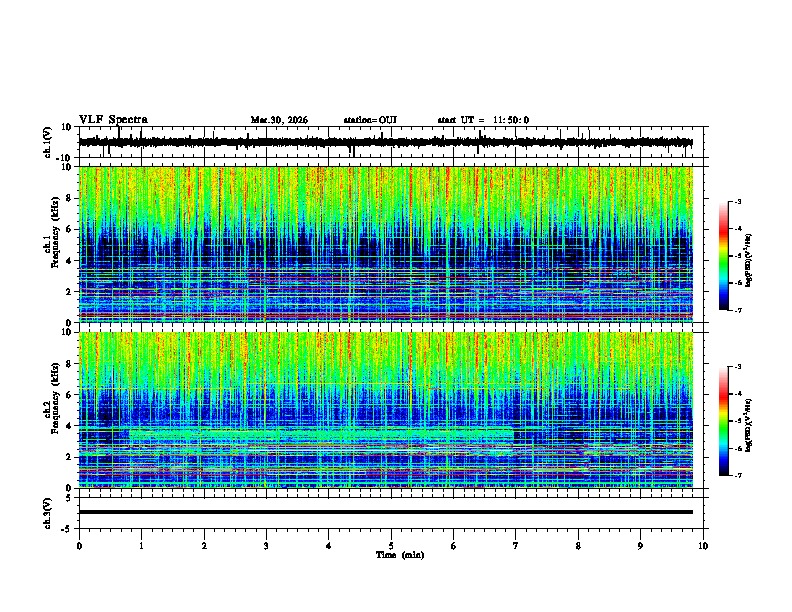
Task: Click the ch.1 spectrogram "2" kHz tick label
Action: pyautogui.click(x=69, y=291)
